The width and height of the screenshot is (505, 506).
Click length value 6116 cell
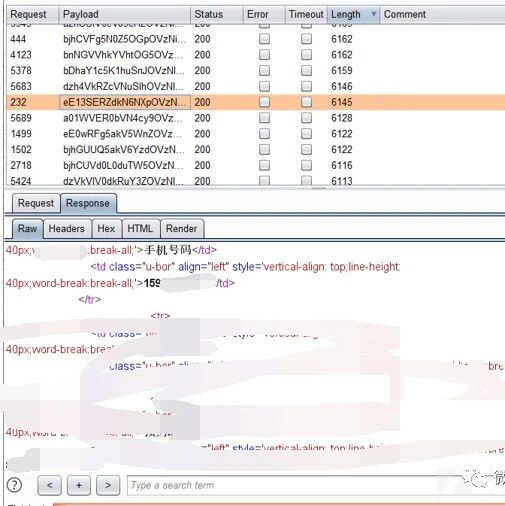pyautogui.click(x=342, y=165)
